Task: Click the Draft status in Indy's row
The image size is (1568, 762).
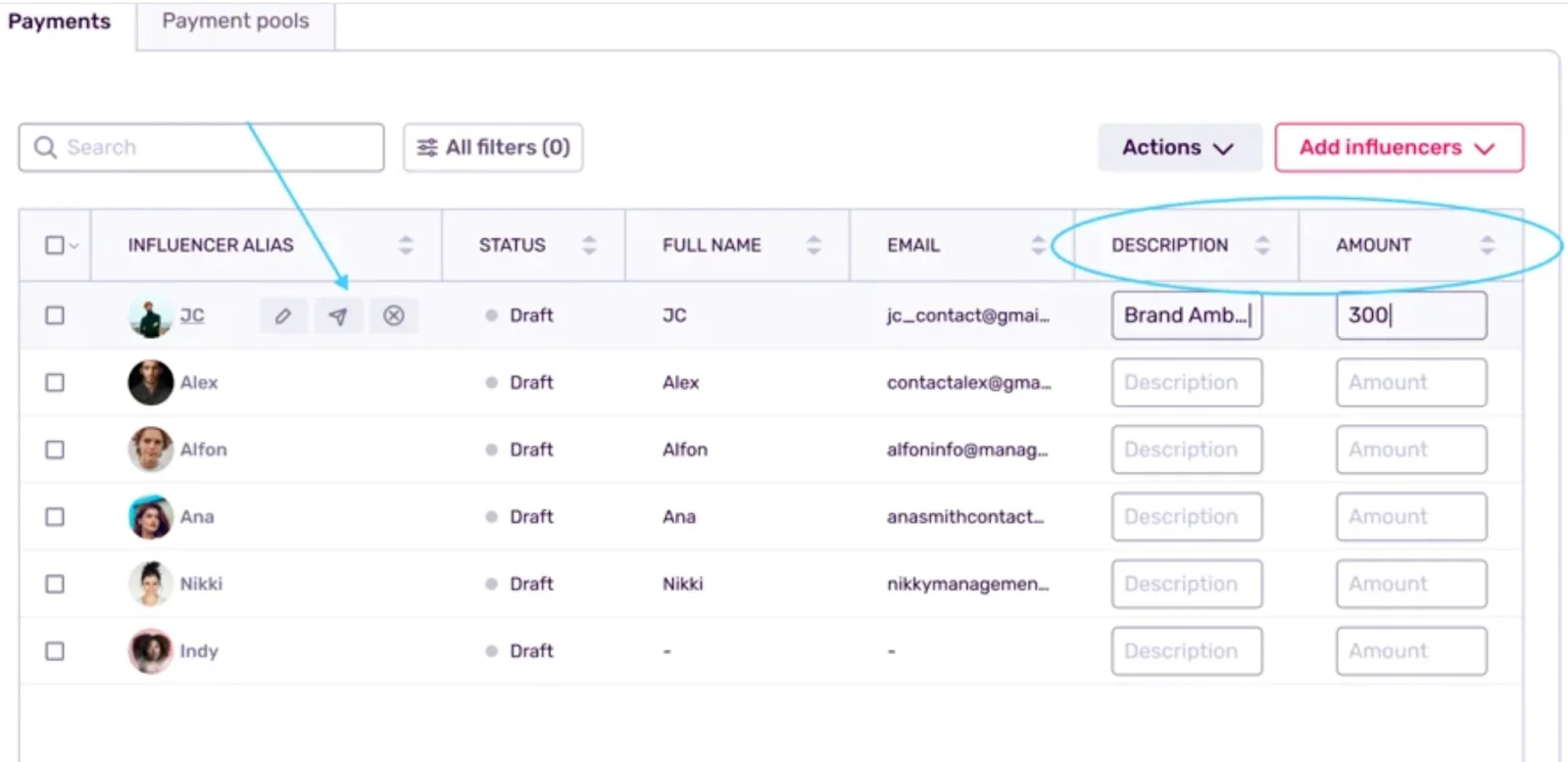Action: 519,651
